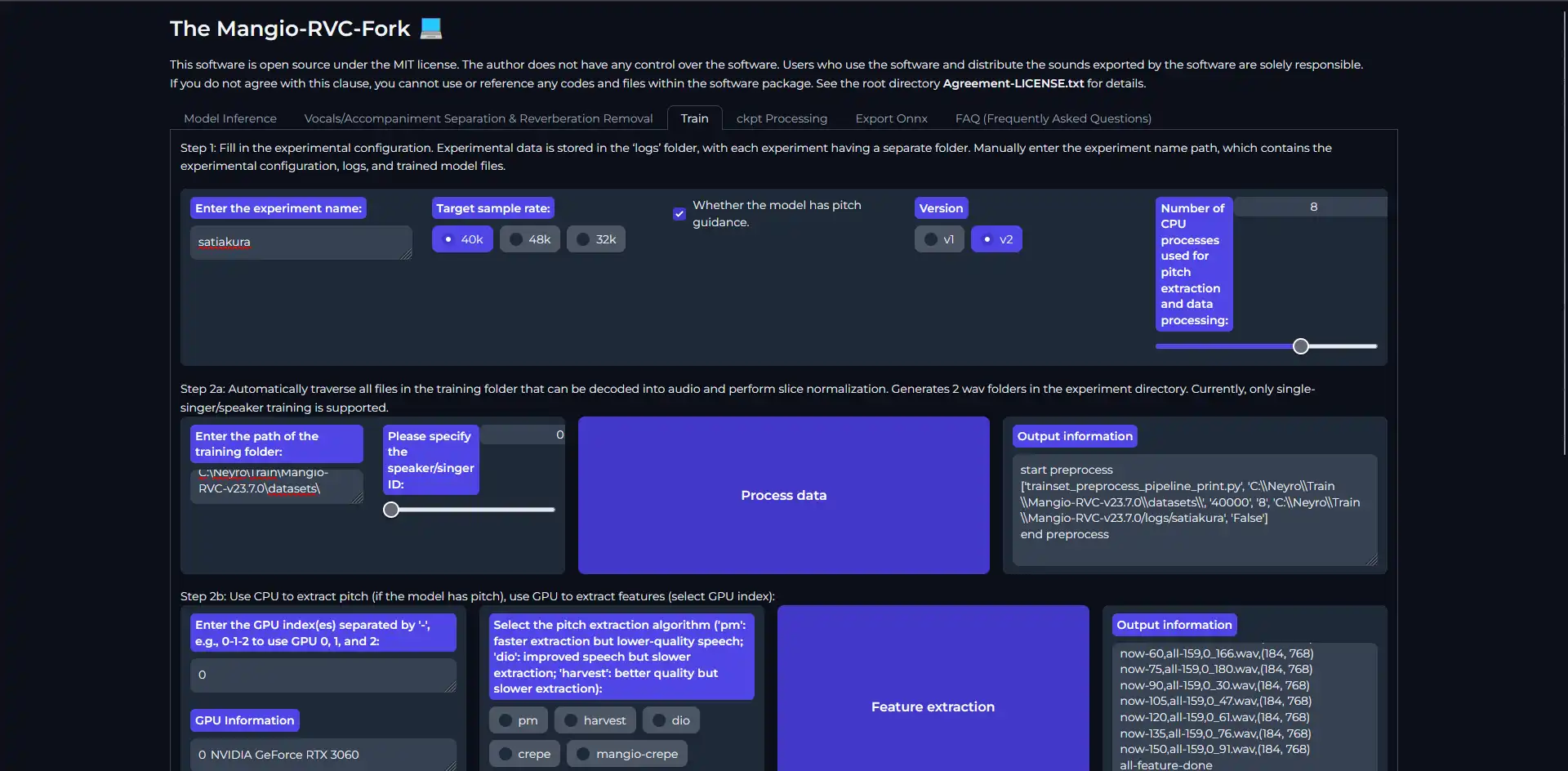The height and width of the screenshot is (771, 1568).
Task: Select the 40k target sample rate
Action: click(462, 239)
